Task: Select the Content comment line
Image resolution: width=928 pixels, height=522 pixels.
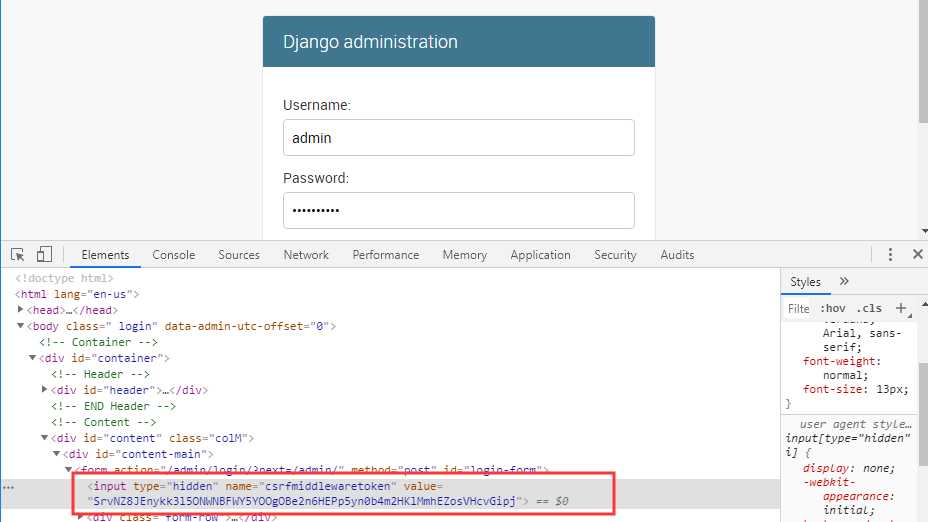Action: tap(104, 422)
